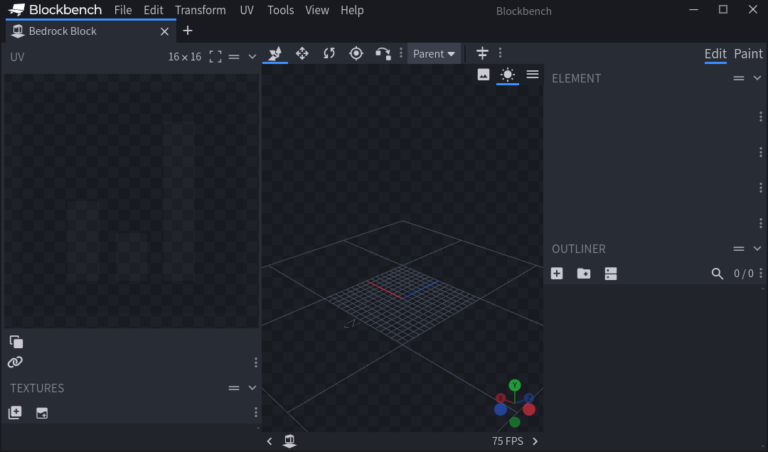Open toolbar options dots after Center Pivot
This screenshot has width=768, height=452.
pyautogui.click(x=500, y=53)
